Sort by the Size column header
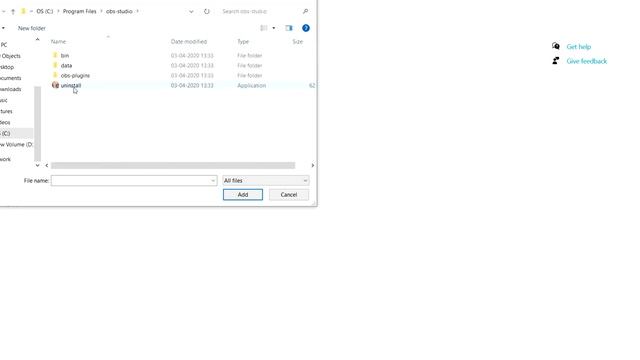The height and width of the screenshot is (360, 640). point(298,42)
